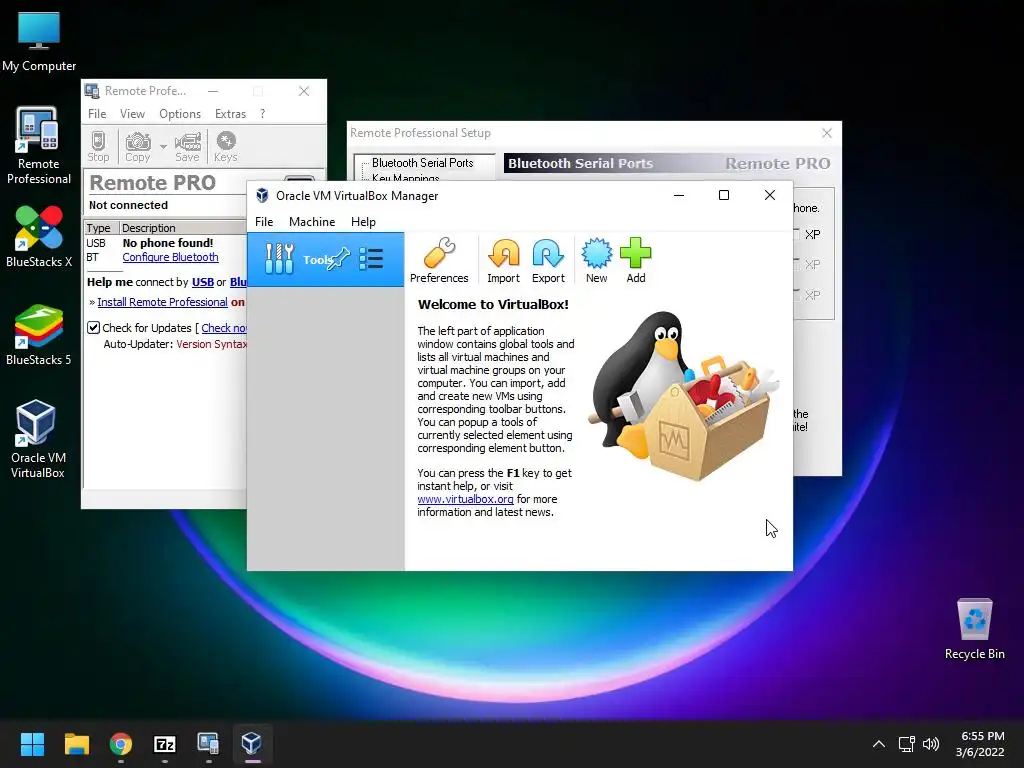Select the Tools item in VirtualBox sidebar

point(325,259)
